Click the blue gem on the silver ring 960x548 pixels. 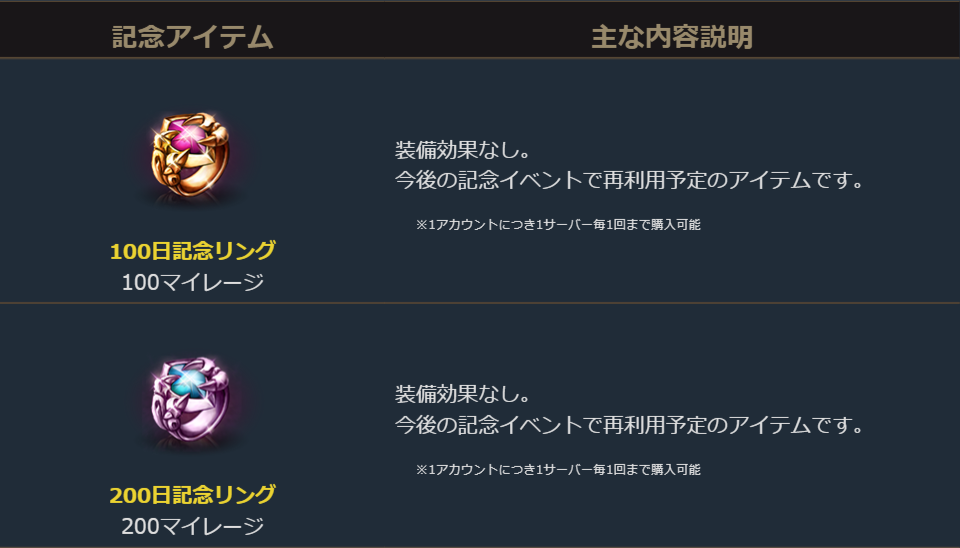coord(188,380)
